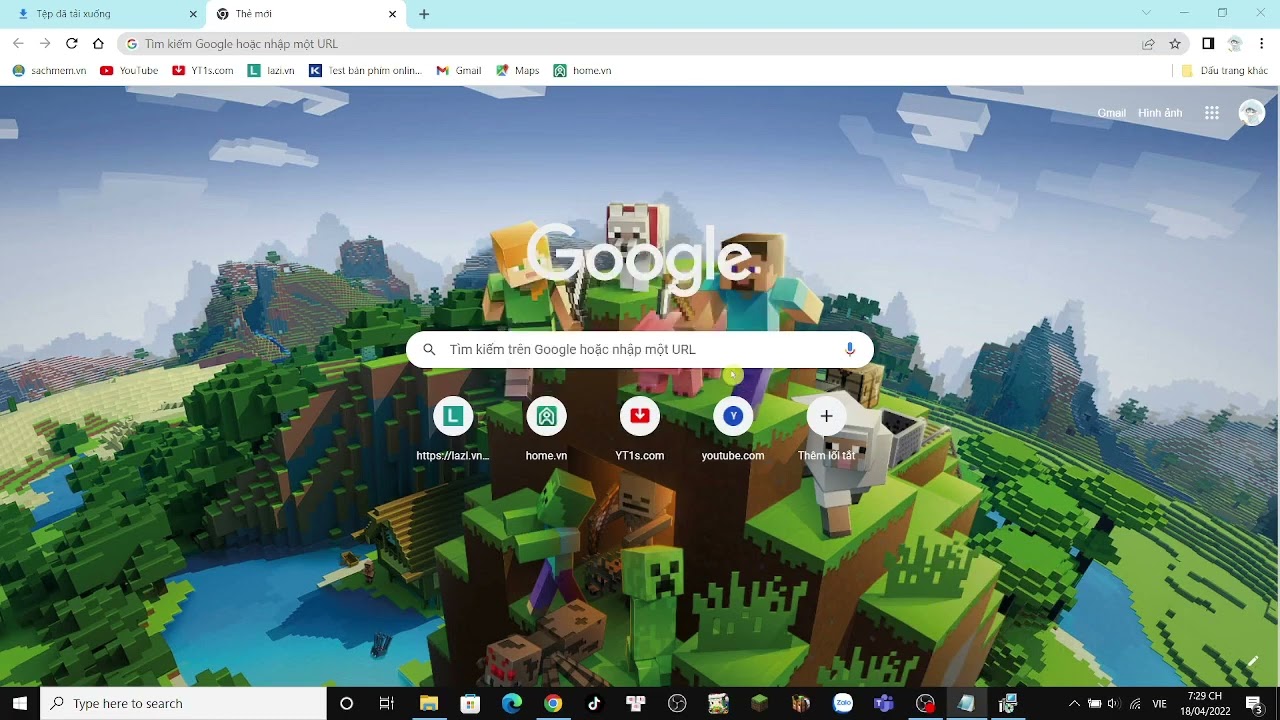Image resolution: width=1280 pixels, height=720 pixels.
Task: Reload the current page
Action: tap(71, 43)
